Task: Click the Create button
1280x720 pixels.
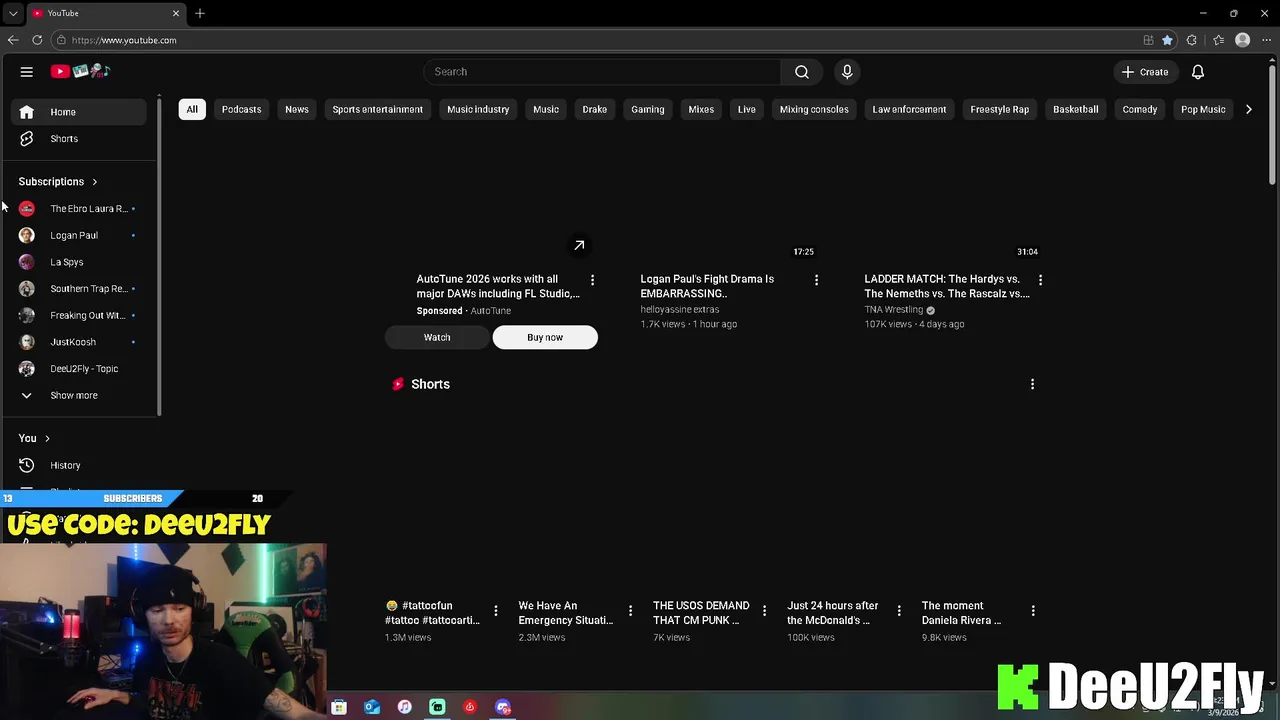Action: coord(1145,72)
